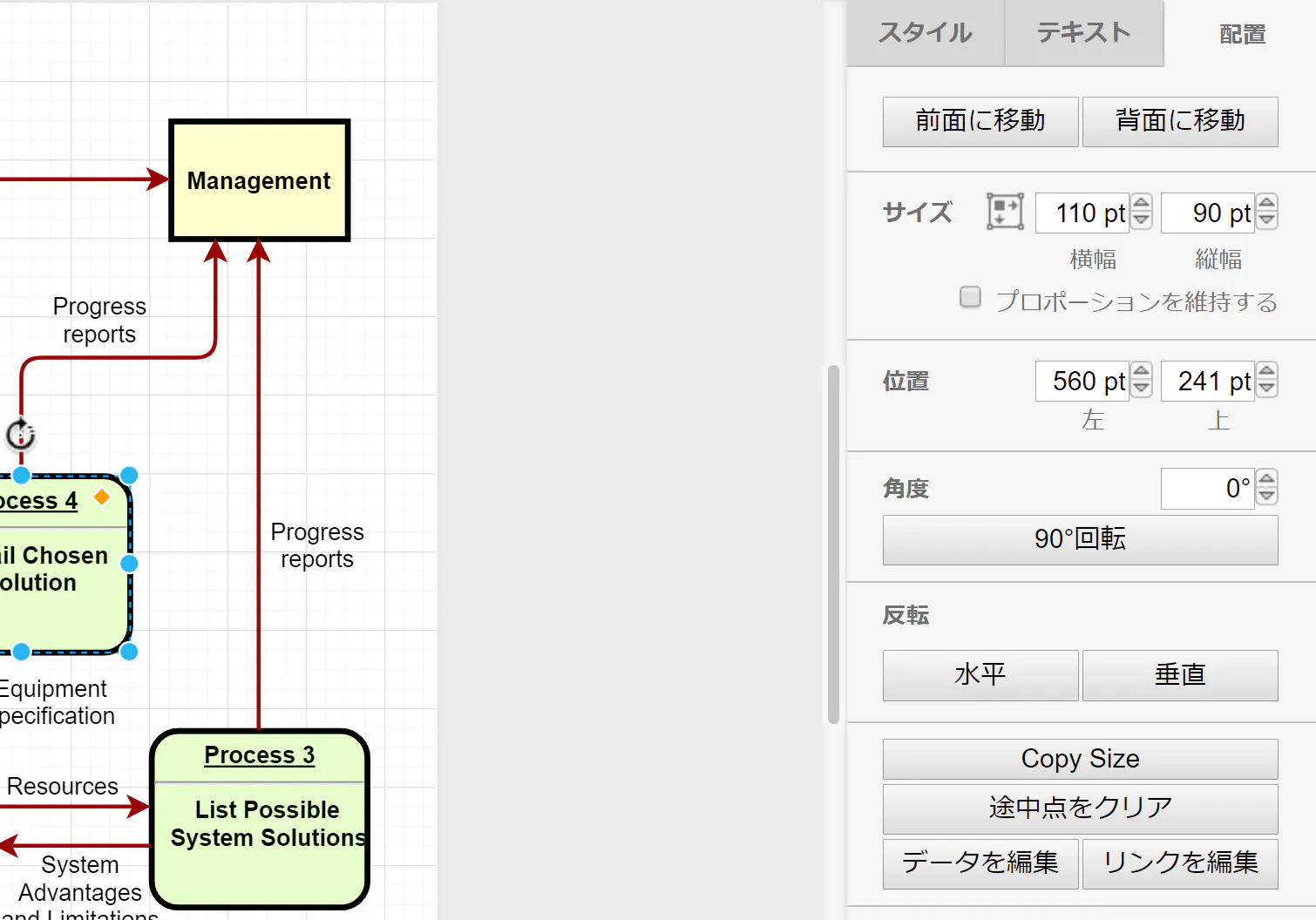This screenshot has height=920, width=1316.
Task: Flip the shape using 水平
Action: [x=980, y=675]
